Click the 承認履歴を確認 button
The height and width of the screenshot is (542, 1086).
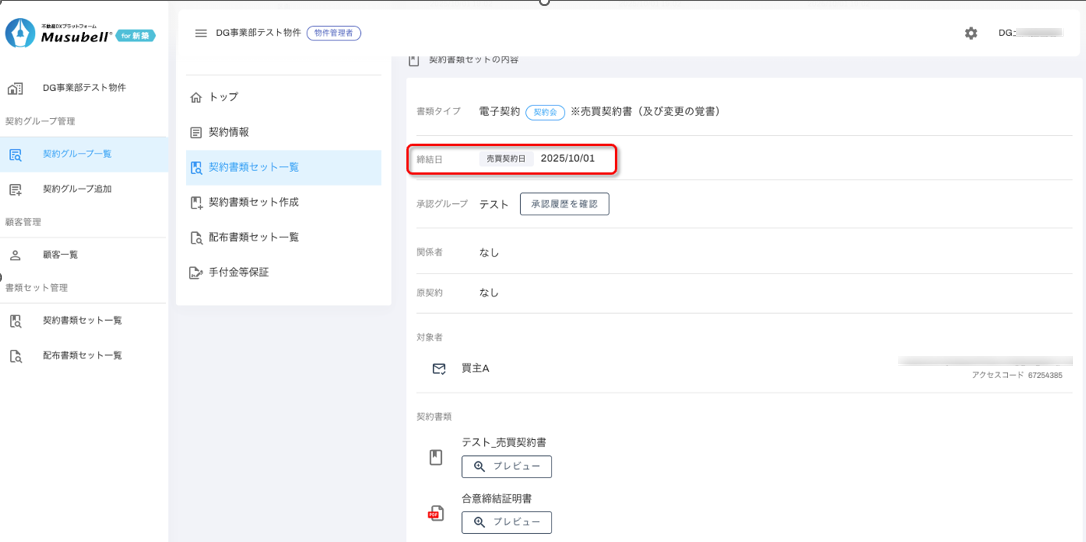564,204
